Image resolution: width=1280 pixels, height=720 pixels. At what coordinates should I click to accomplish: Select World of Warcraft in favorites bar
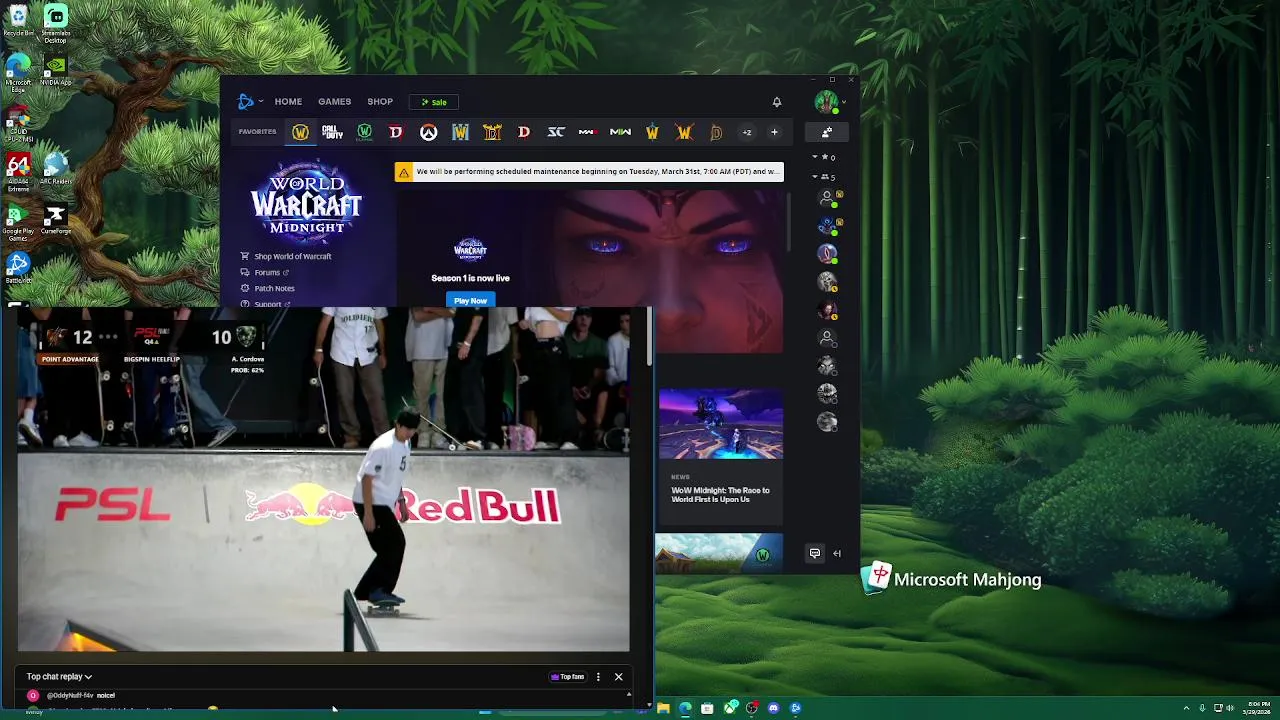[300, 132]
